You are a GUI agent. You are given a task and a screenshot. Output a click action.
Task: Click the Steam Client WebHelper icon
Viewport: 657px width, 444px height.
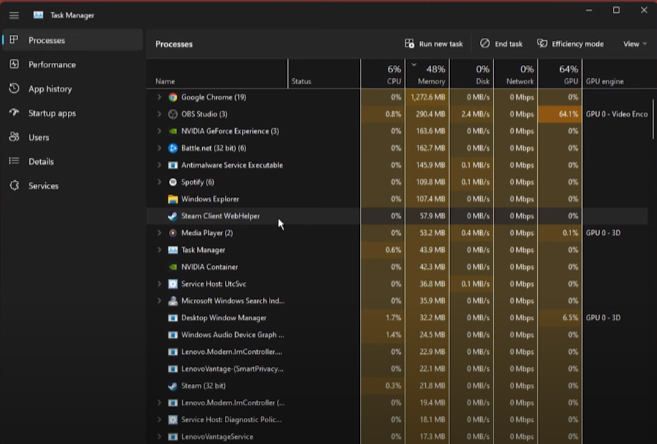[173, 216]
